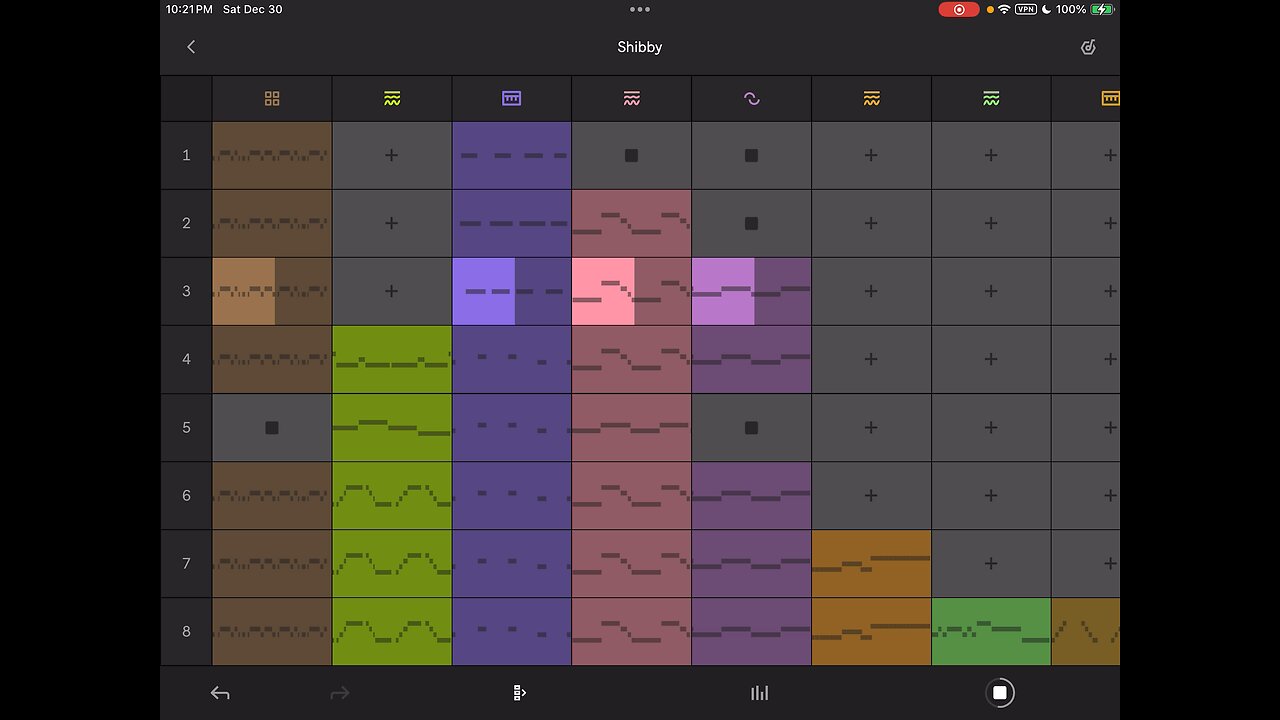
Task: Stop violet track via row 5 stop square
Action: point(752,427)
